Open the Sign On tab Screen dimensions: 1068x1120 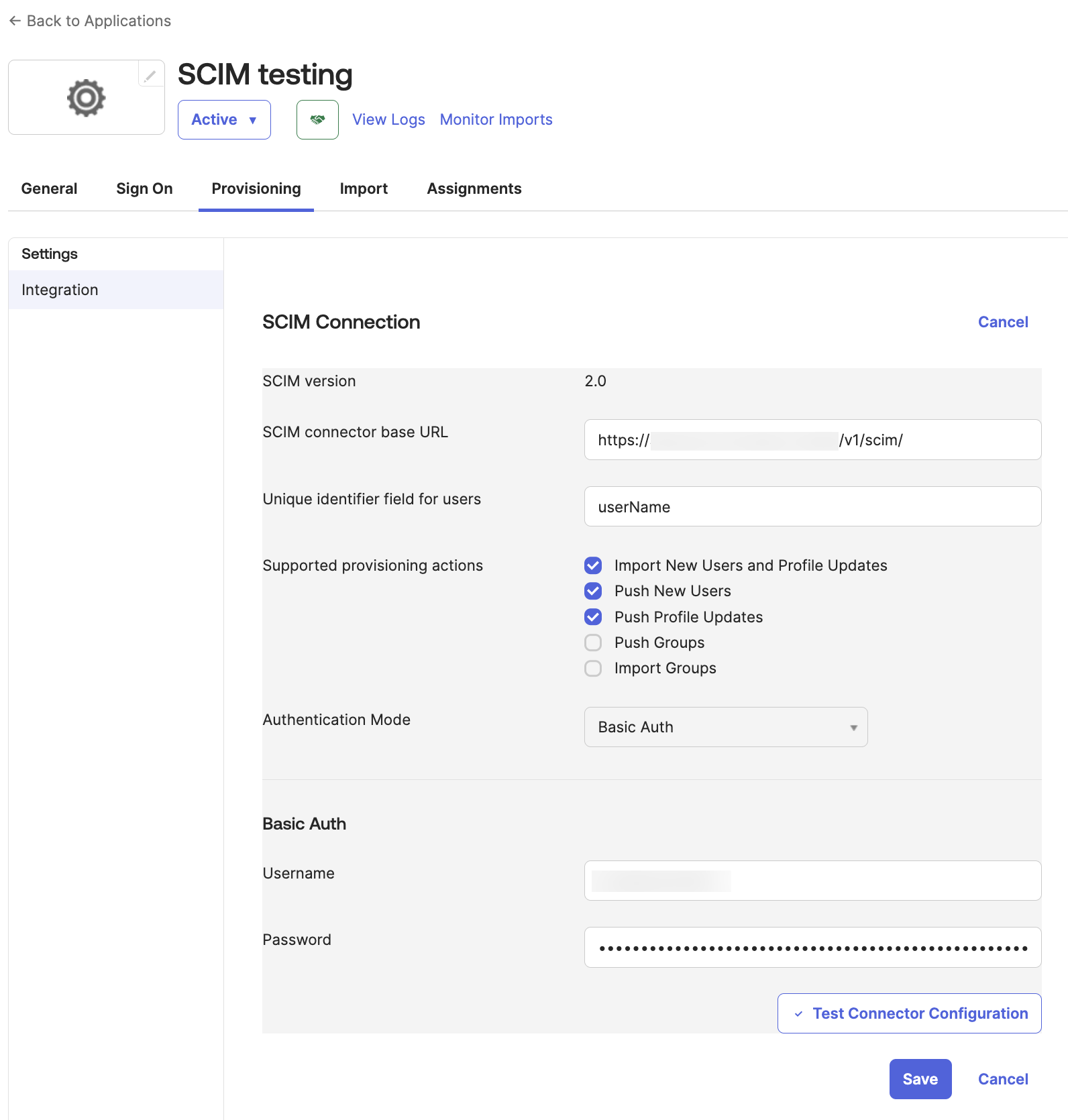pyautogui.click(x=144, y=188)
